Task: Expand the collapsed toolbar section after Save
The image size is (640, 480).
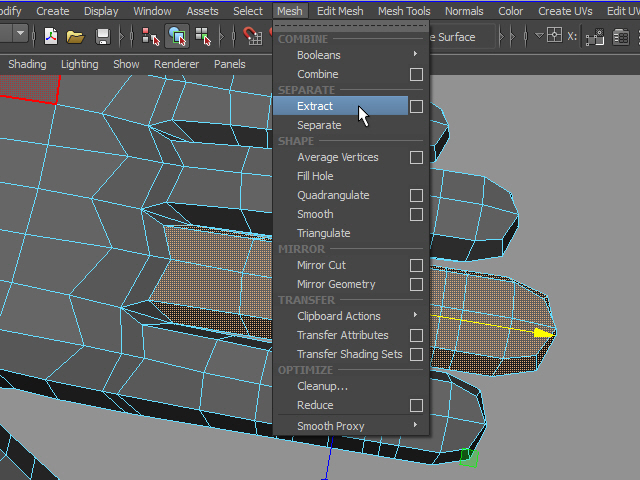Action: (x=121, y=37)
